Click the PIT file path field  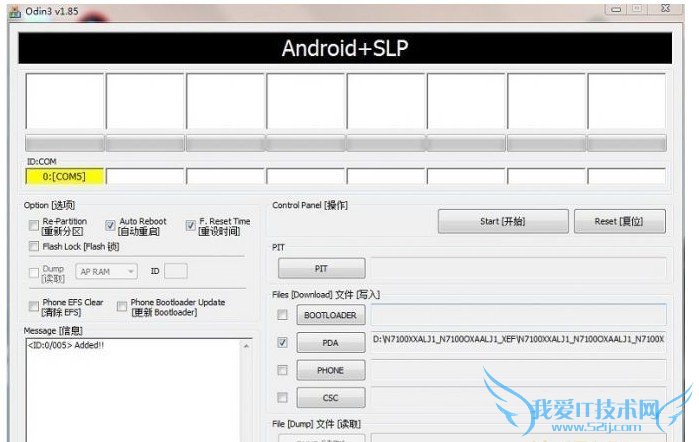[518, 269]
